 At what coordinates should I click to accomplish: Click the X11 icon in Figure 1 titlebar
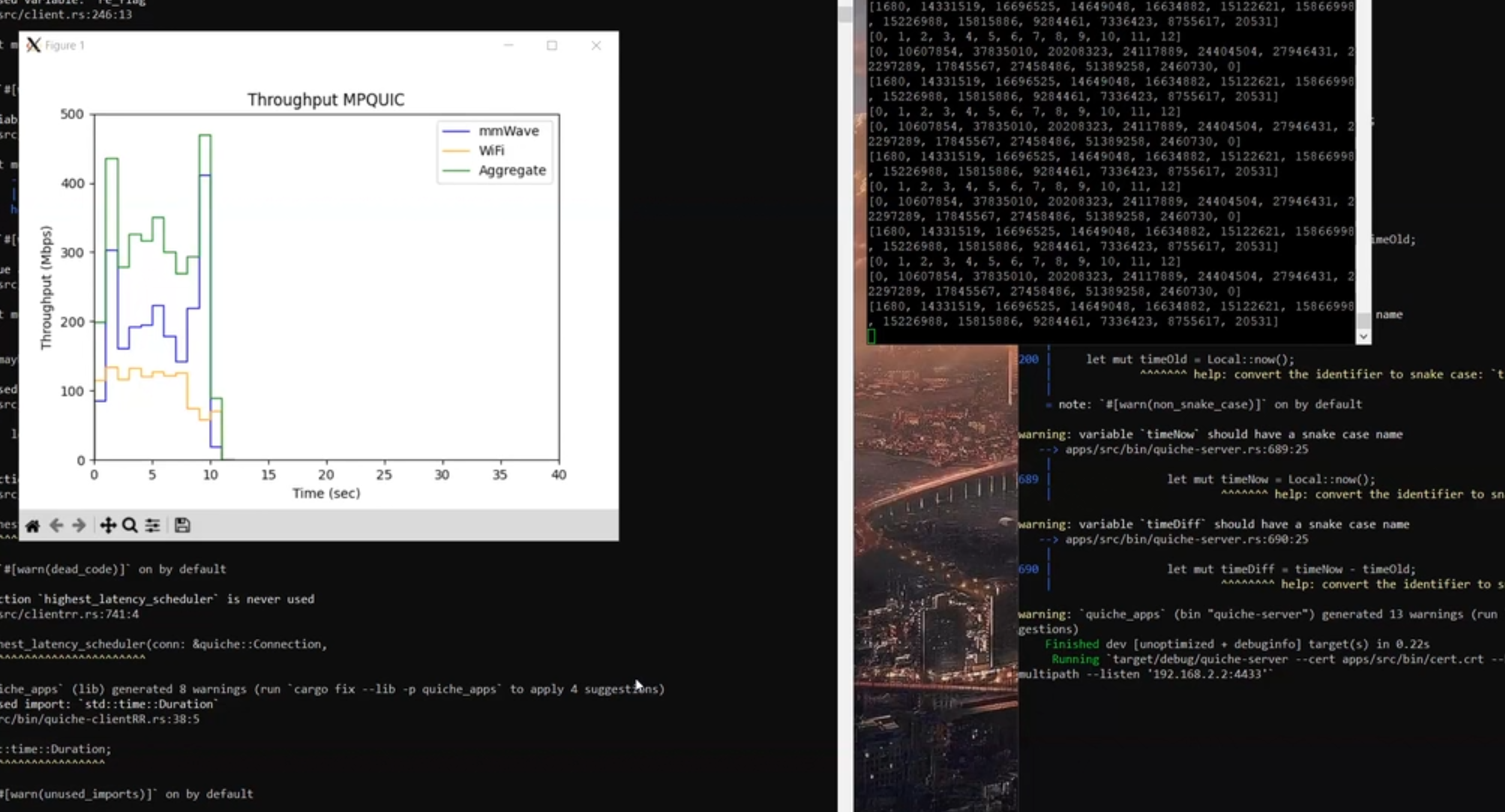point(33,45)
